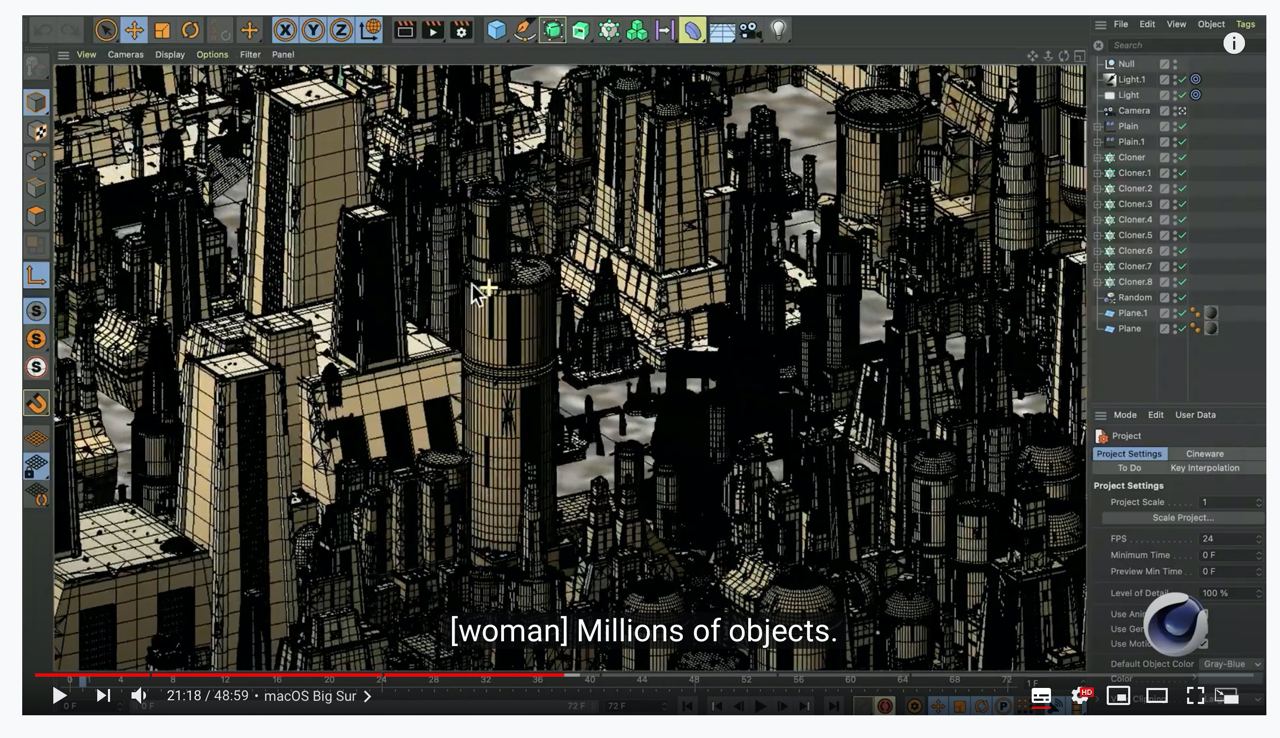The width and height of the screenshot is (1280, 738).
Task: Open Object Manager Tags menu
Action: [1245, 24]
